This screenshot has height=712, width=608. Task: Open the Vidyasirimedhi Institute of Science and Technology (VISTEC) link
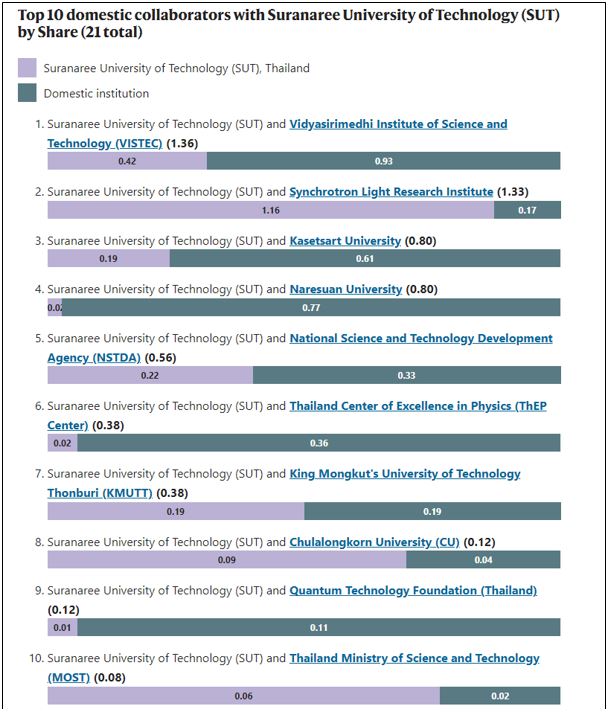[x=398, y=124]
